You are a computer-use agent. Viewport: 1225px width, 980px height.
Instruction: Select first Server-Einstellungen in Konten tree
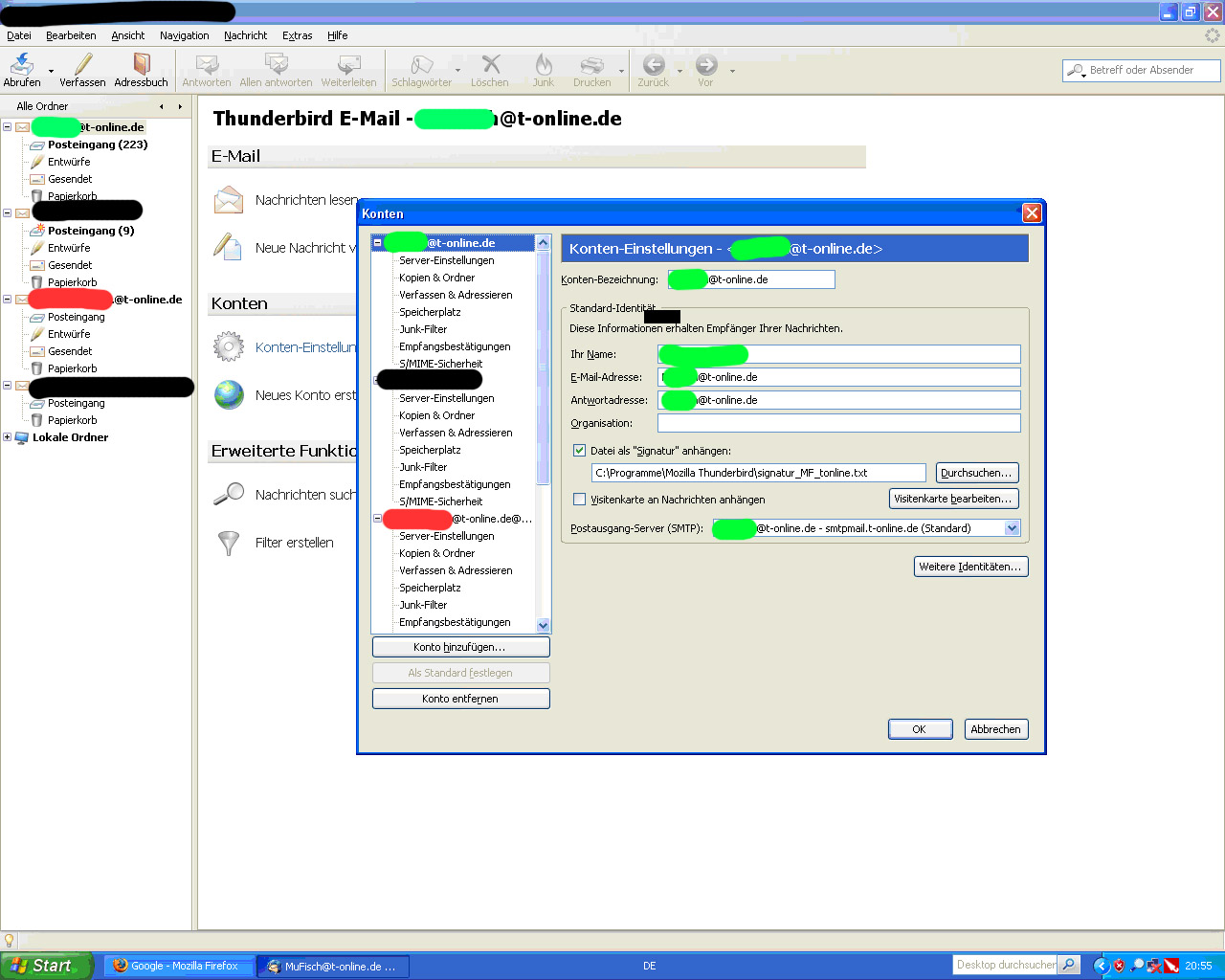[x=447, y=260]
